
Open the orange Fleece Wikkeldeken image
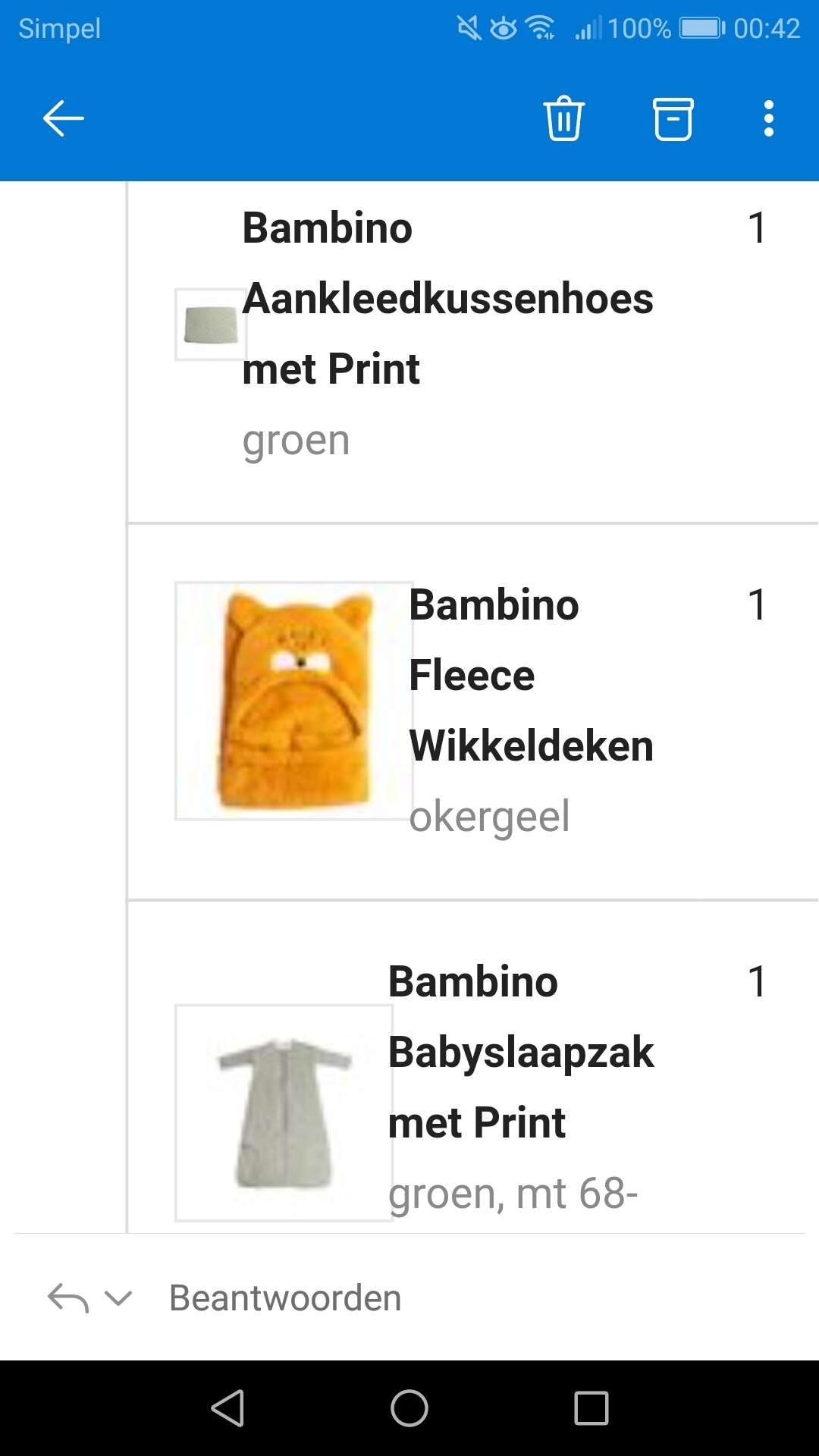tap(294, 701)
